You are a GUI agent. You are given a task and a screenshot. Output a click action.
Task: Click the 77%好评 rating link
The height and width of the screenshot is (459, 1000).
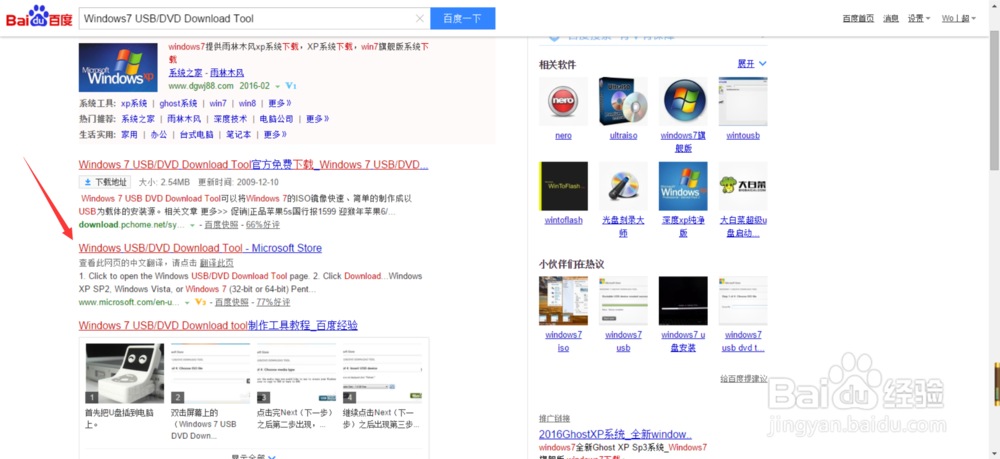point(273,302)
